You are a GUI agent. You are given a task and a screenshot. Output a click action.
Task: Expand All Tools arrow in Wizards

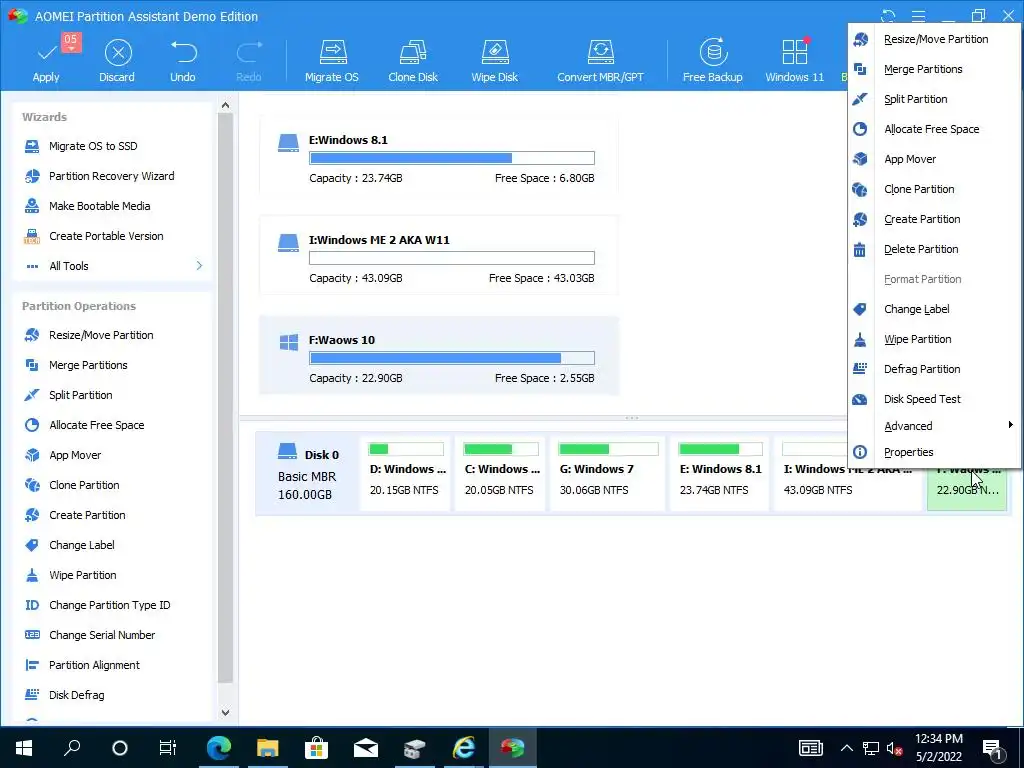199,266
